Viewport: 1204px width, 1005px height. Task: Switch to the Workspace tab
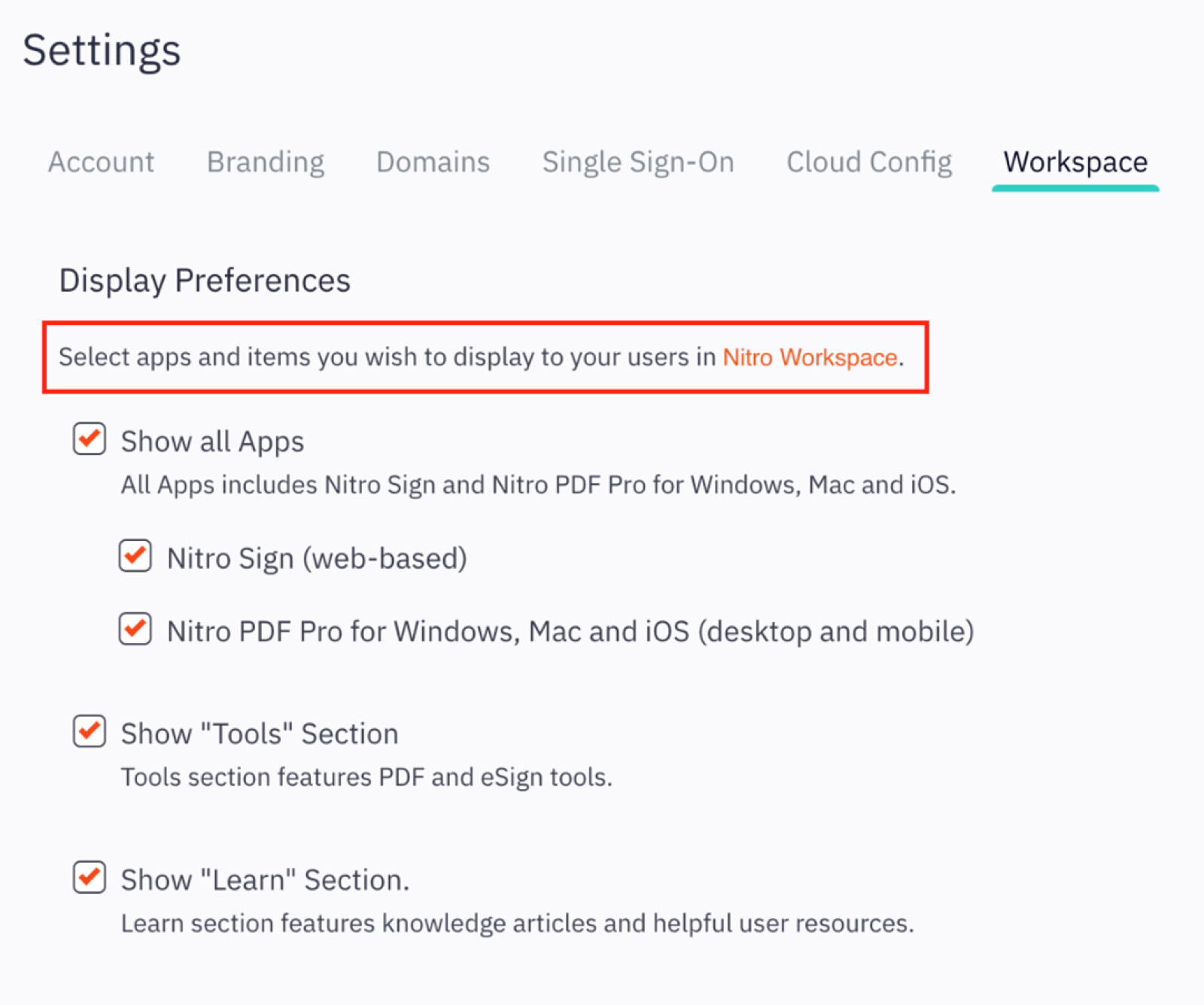[x=1074, y=162]
